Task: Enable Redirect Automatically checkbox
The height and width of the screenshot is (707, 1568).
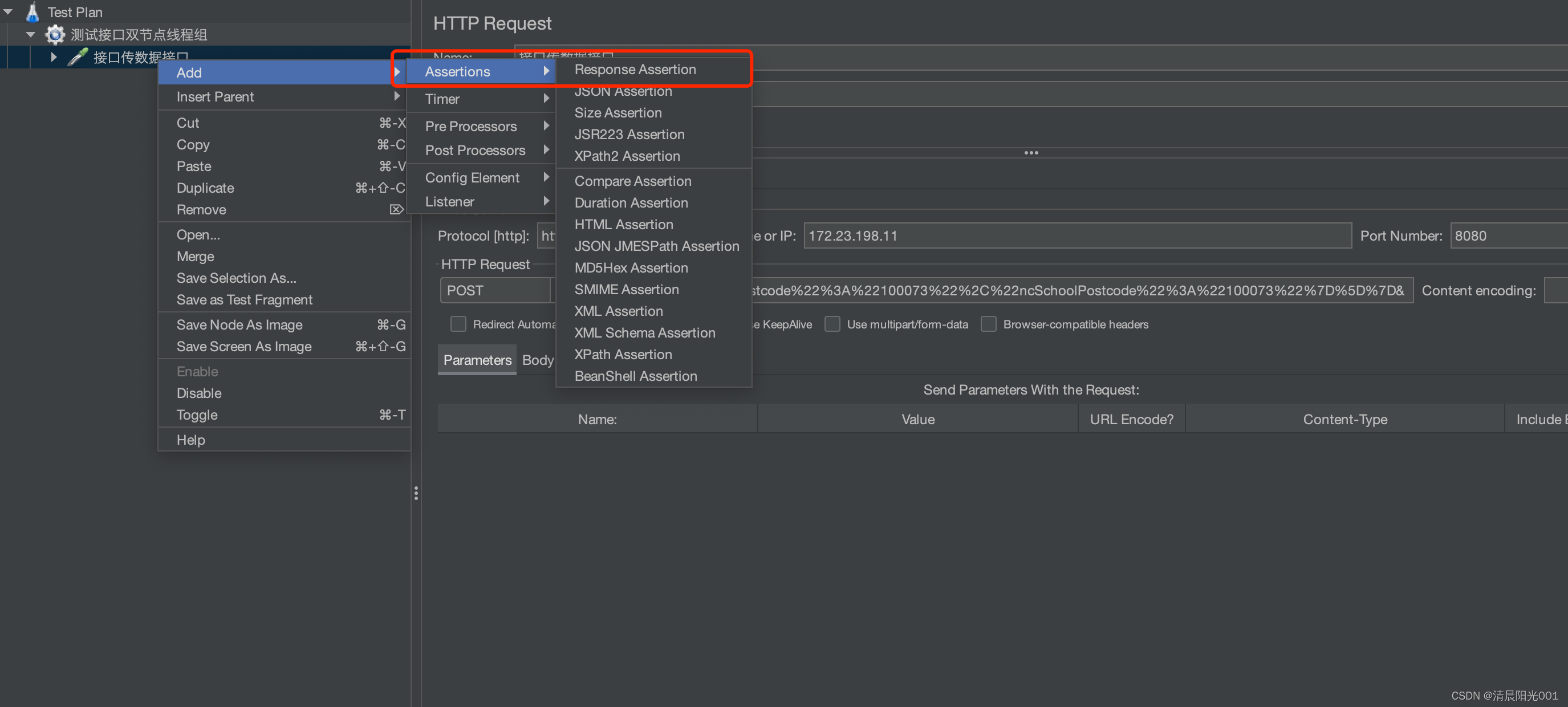Action: (x=458, y=324)
